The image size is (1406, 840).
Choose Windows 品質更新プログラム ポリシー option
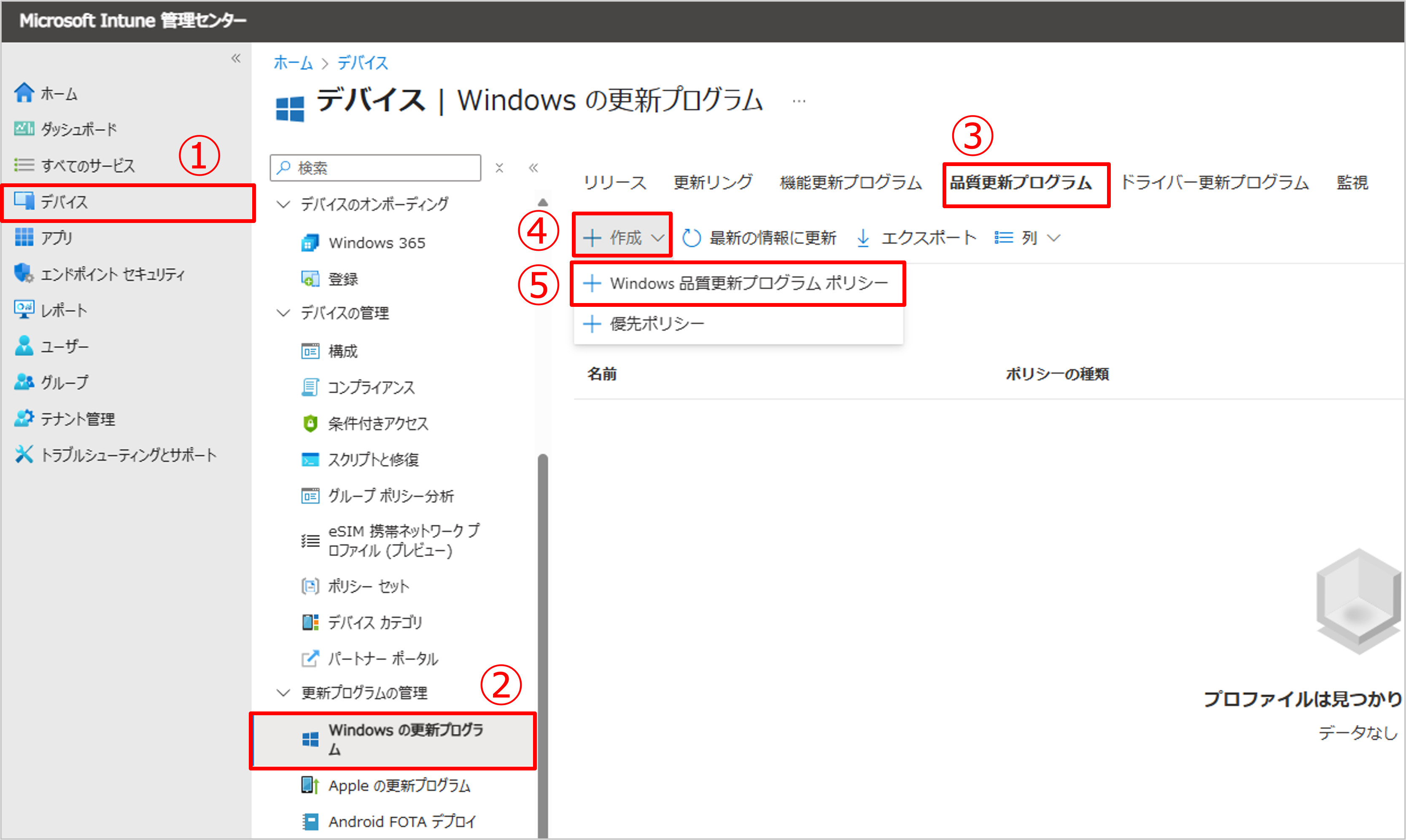point(738,283)
